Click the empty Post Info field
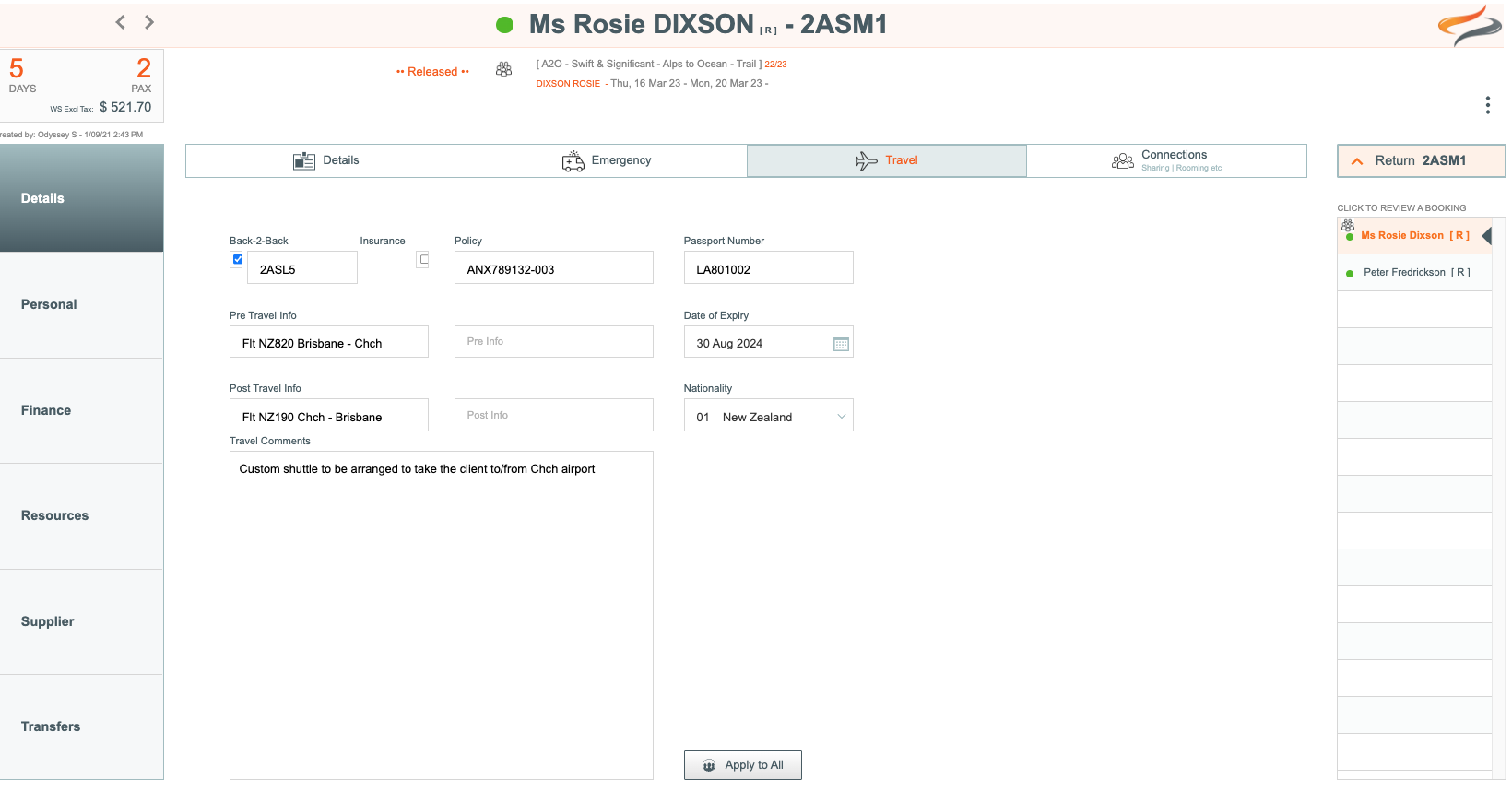This screenshot has width=1512, height=791. 553,415
